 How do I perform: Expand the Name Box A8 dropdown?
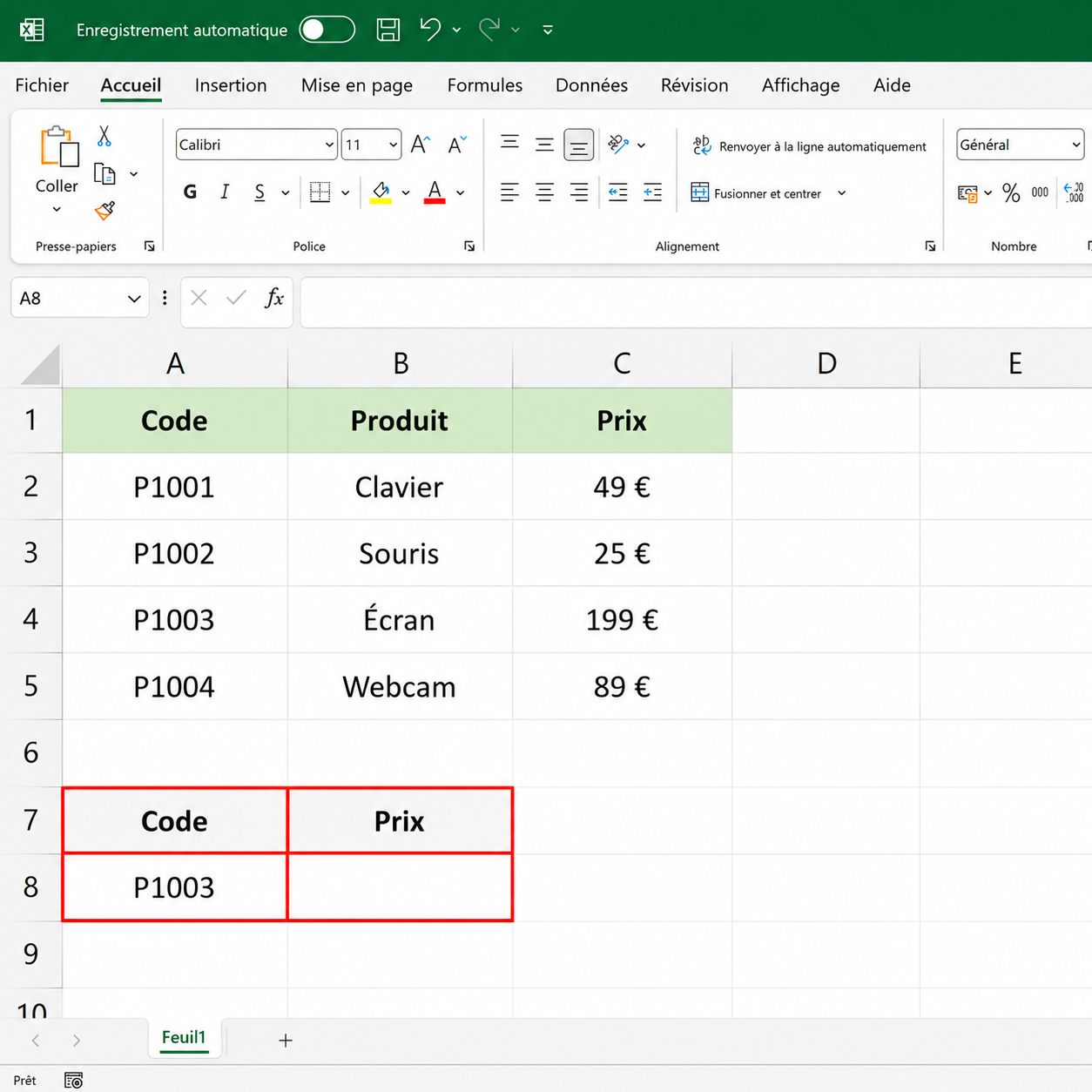(134, 299)
